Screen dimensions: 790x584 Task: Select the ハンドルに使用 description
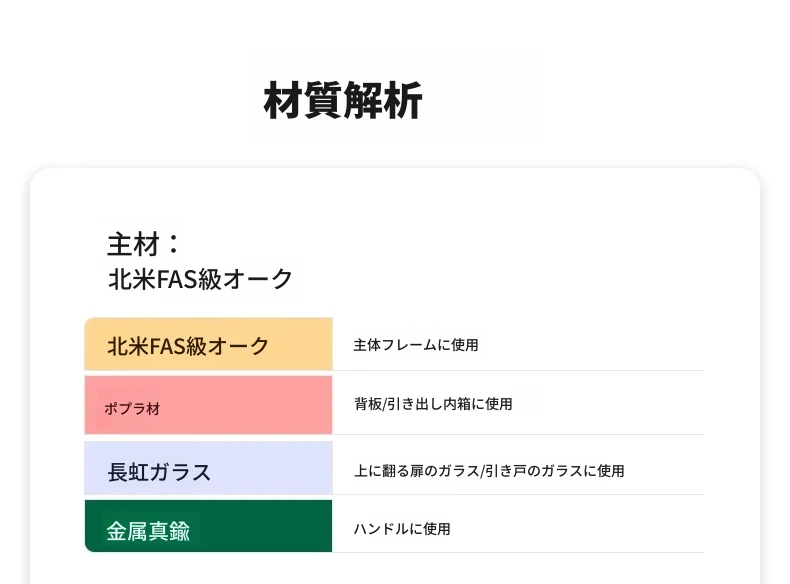click(x=401, y=528)
